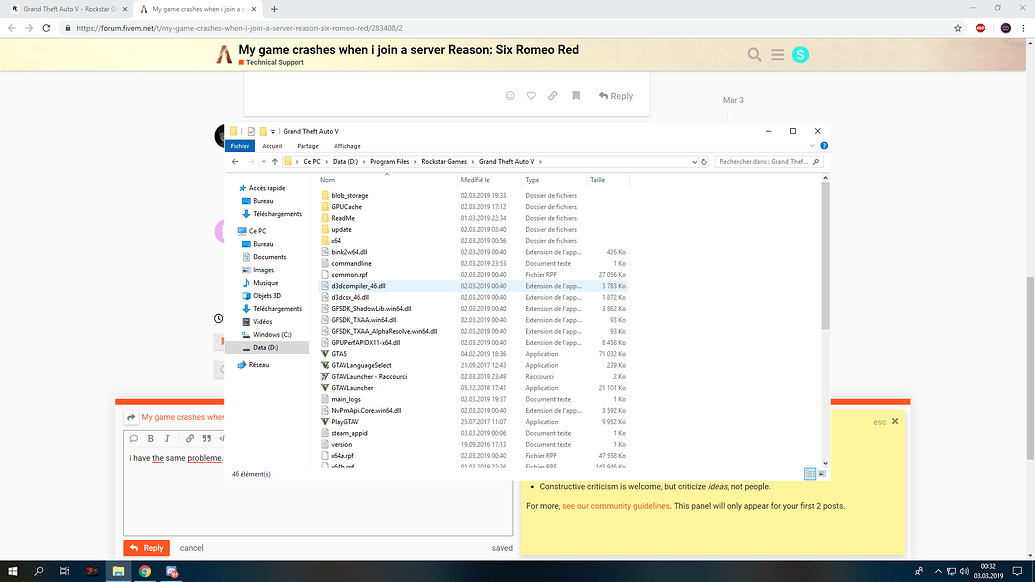1035x582 pixels.
Task: Open Task View on the taskbar
Action: point(64,571)
